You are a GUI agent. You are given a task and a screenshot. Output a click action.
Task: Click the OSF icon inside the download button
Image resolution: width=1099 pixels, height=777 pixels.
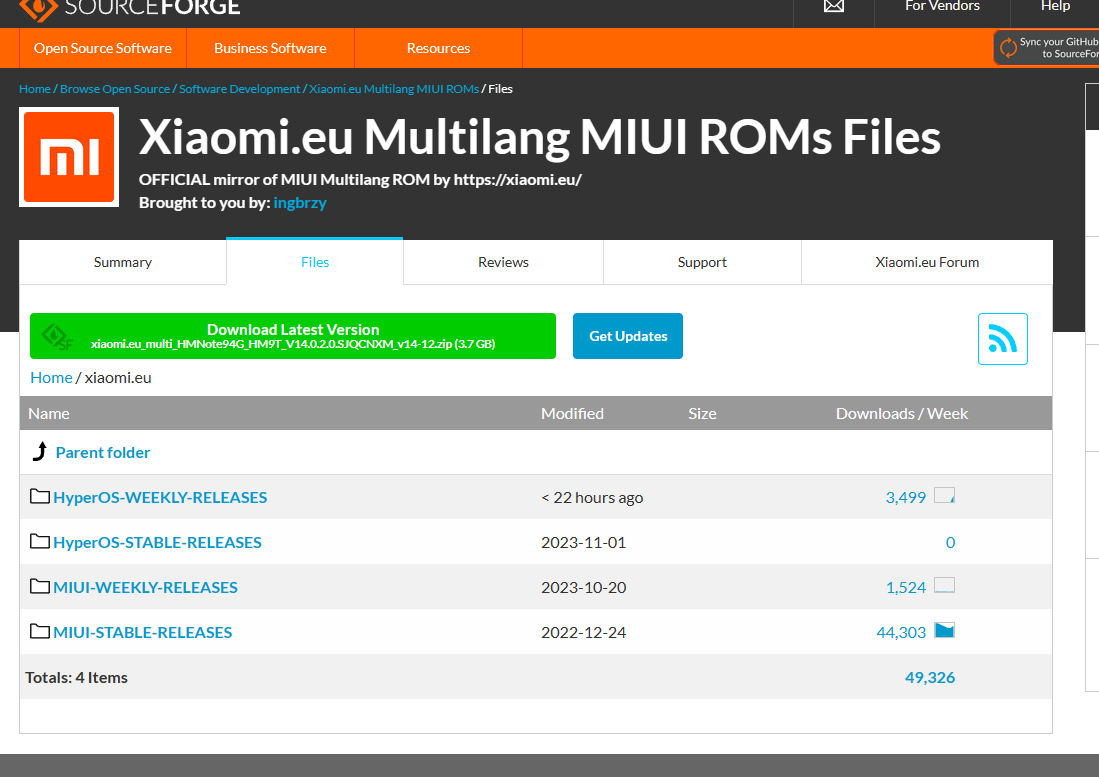[x=58, y=336]
